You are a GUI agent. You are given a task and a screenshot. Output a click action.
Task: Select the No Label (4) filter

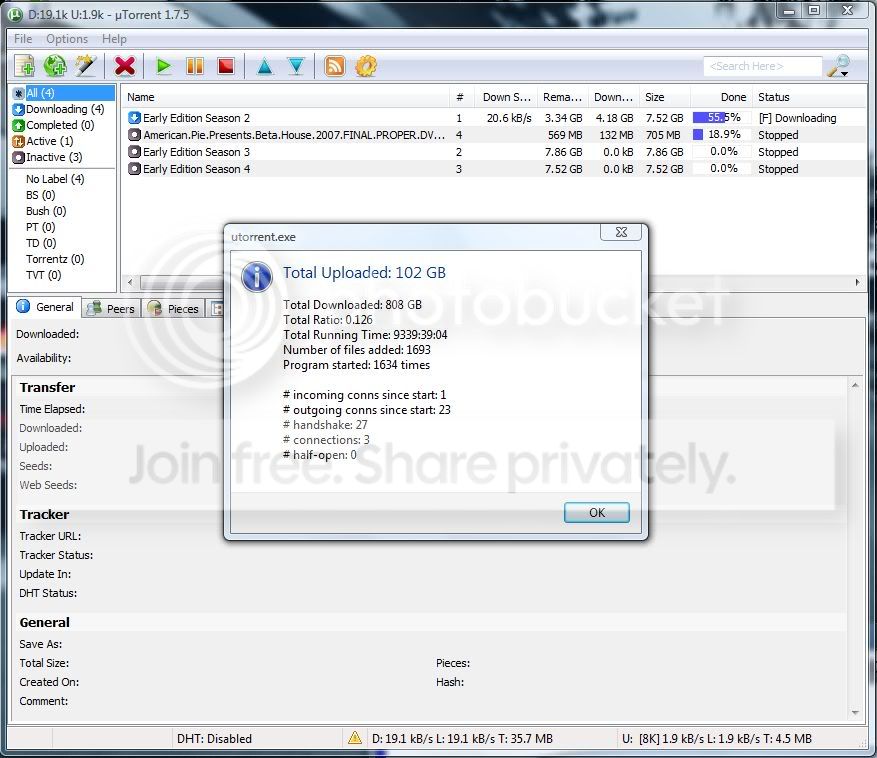point(55,179)
